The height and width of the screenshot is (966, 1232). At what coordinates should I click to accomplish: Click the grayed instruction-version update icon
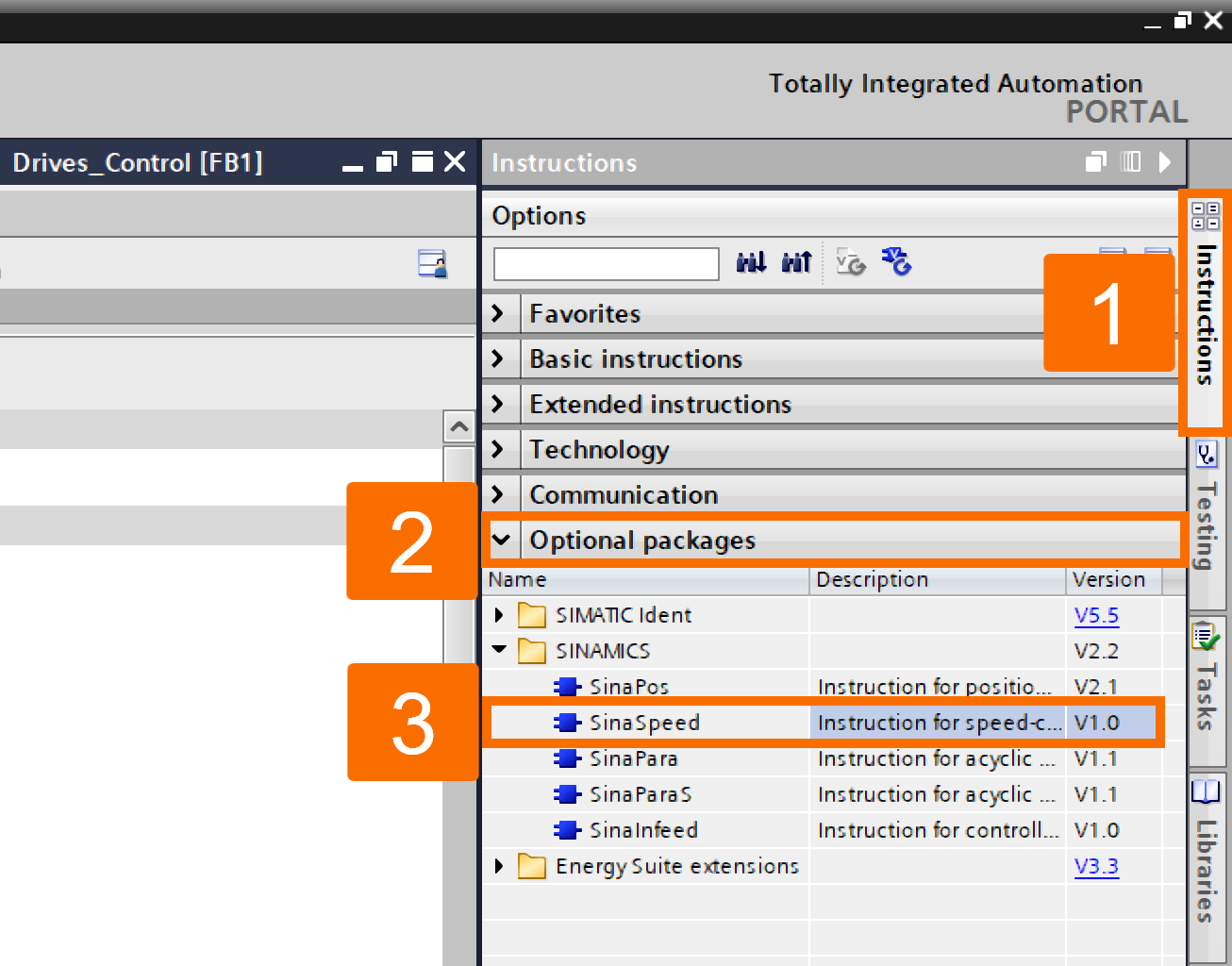pyautogui.click(x=851, y=262)
